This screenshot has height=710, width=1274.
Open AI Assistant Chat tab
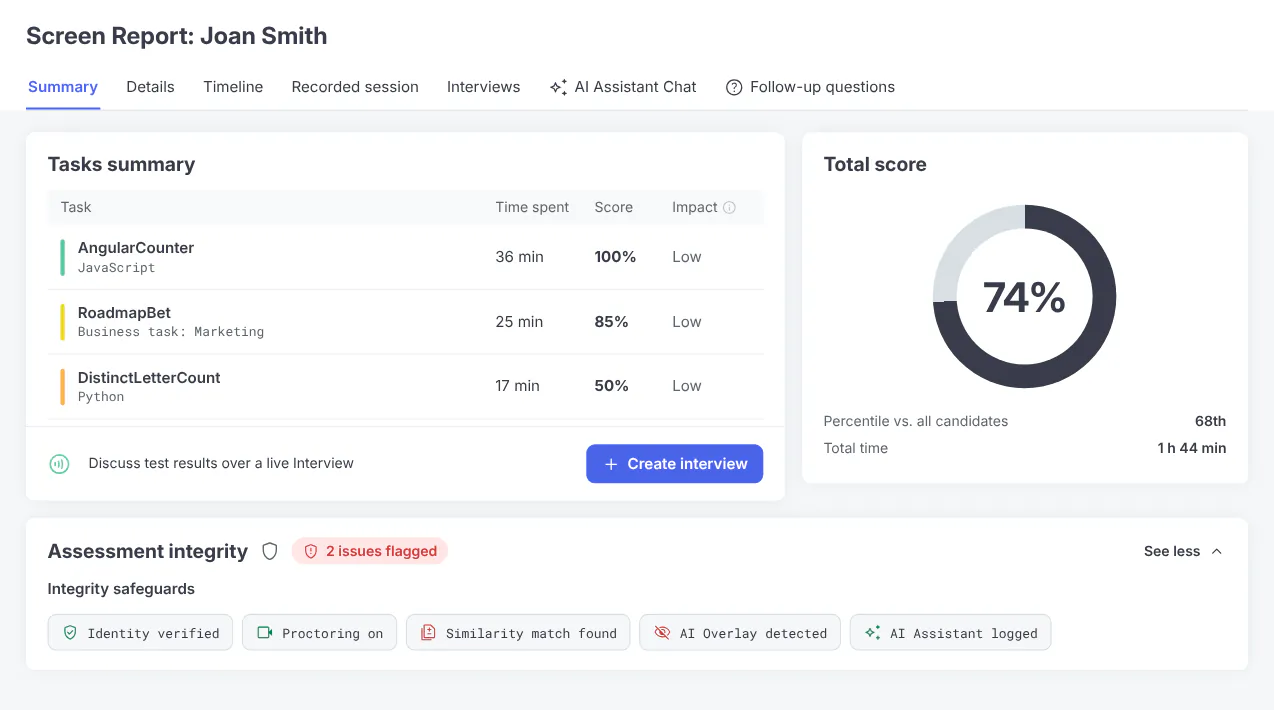pos(623,87)
